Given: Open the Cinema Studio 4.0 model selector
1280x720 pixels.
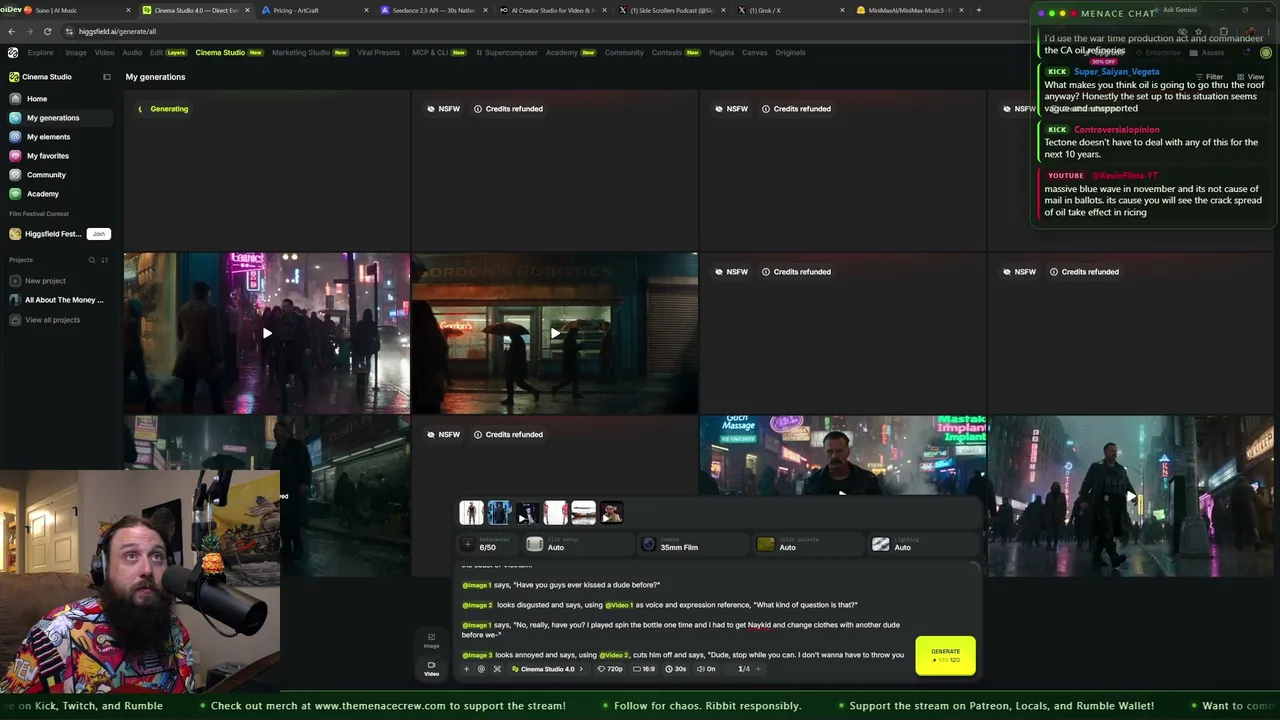Looking at the screenshot, I should tap(547, 669).
